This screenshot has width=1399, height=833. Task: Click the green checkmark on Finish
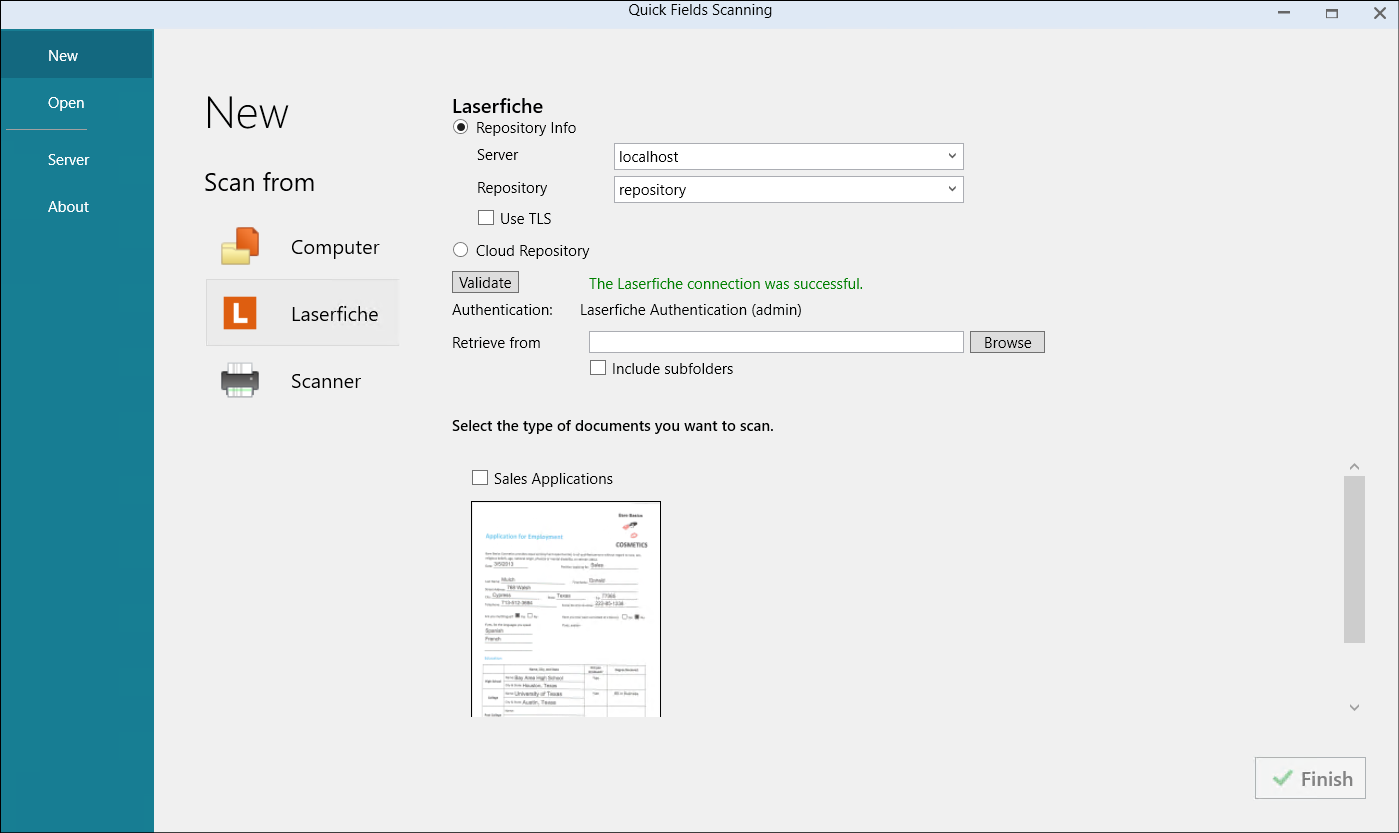tap(1282, 779)
